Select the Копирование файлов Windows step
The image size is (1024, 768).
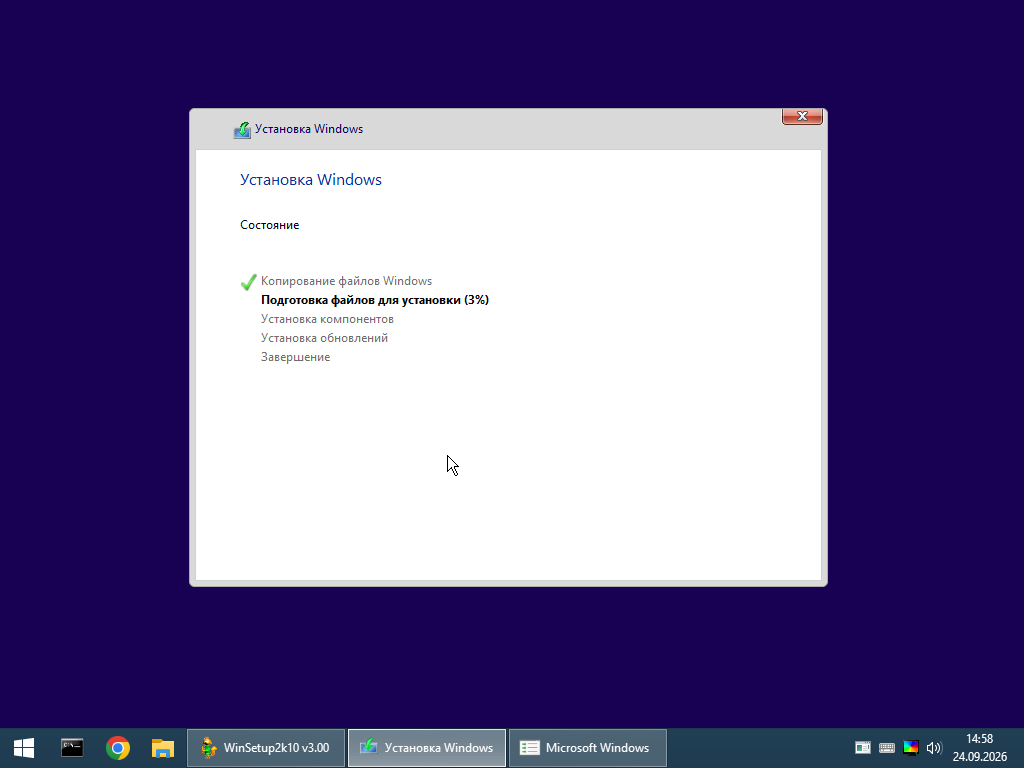pos(346,281)
